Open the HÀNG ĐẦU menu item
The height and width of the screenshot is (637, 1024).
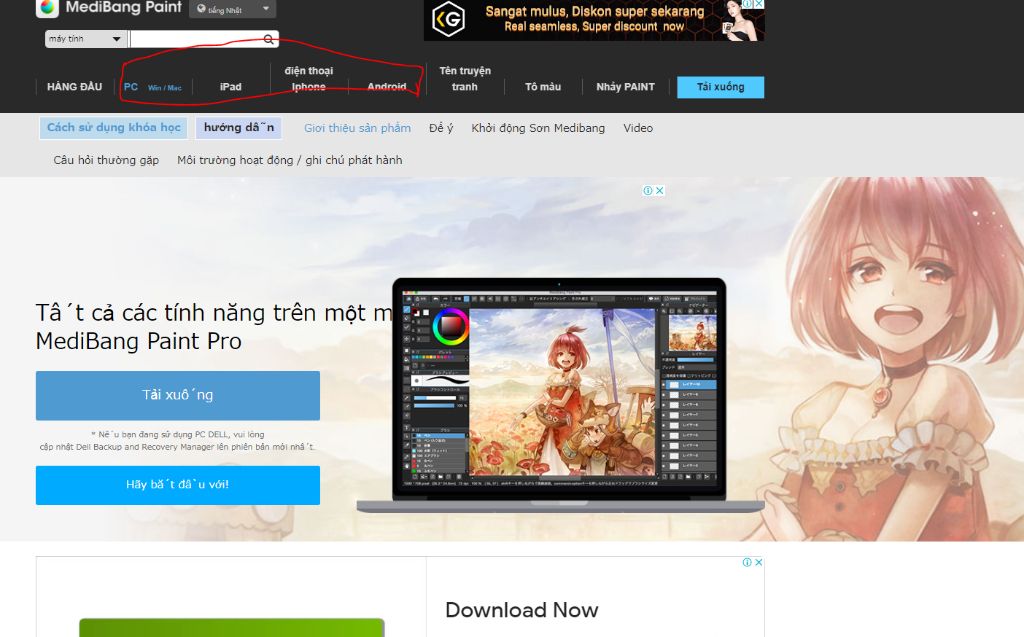click(x=74, y=86)
